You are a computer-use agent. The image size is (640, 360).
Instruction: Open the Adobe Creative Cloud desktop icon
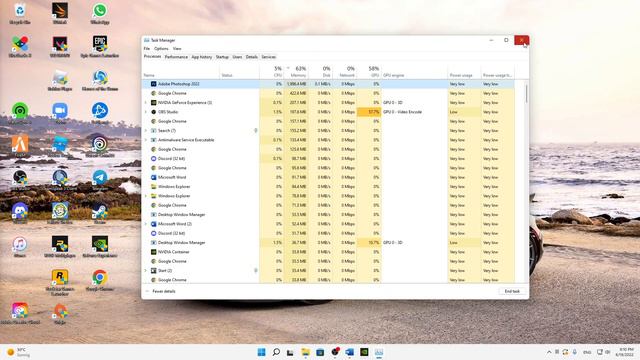tap(20, 313)
